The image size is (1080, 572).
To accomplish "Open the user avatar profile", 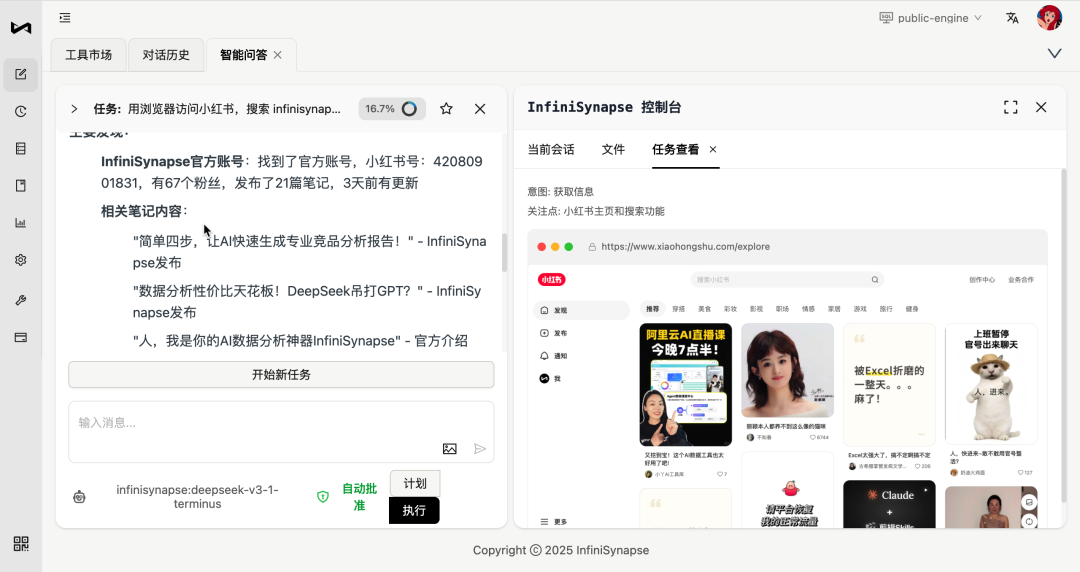I will pyautogui.click(x=1049, y=17).
